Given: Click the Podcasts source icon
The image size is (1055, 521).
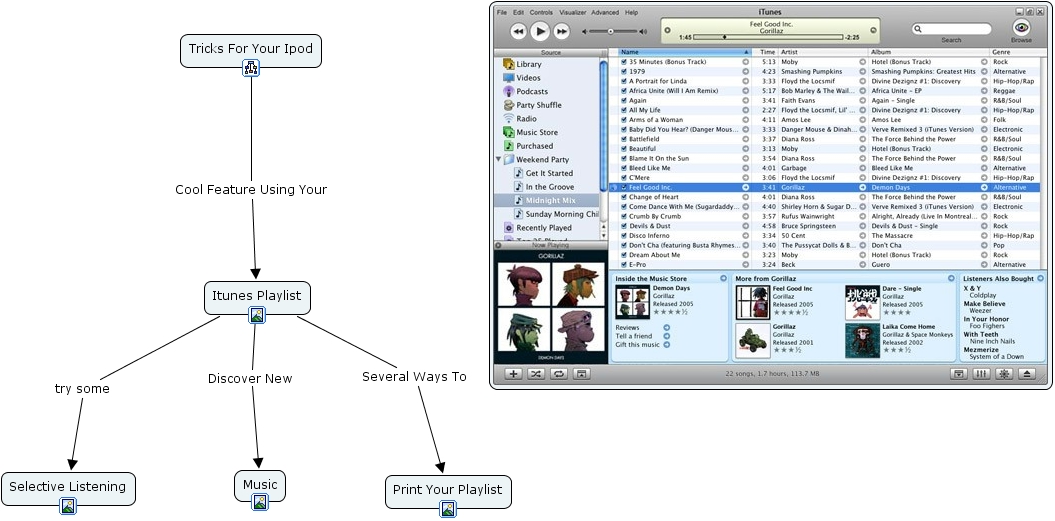Looking at the screenshot, I should pos(509,91).
